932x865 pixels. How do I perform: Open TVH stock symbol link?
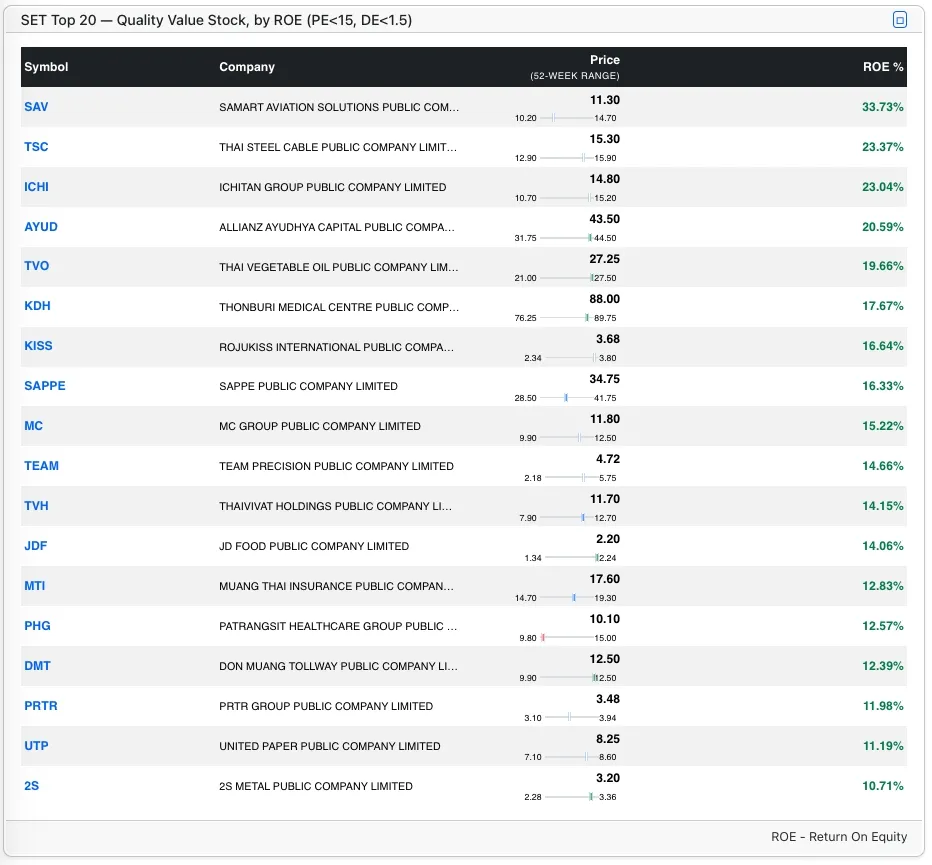click(x=36, y=505)
